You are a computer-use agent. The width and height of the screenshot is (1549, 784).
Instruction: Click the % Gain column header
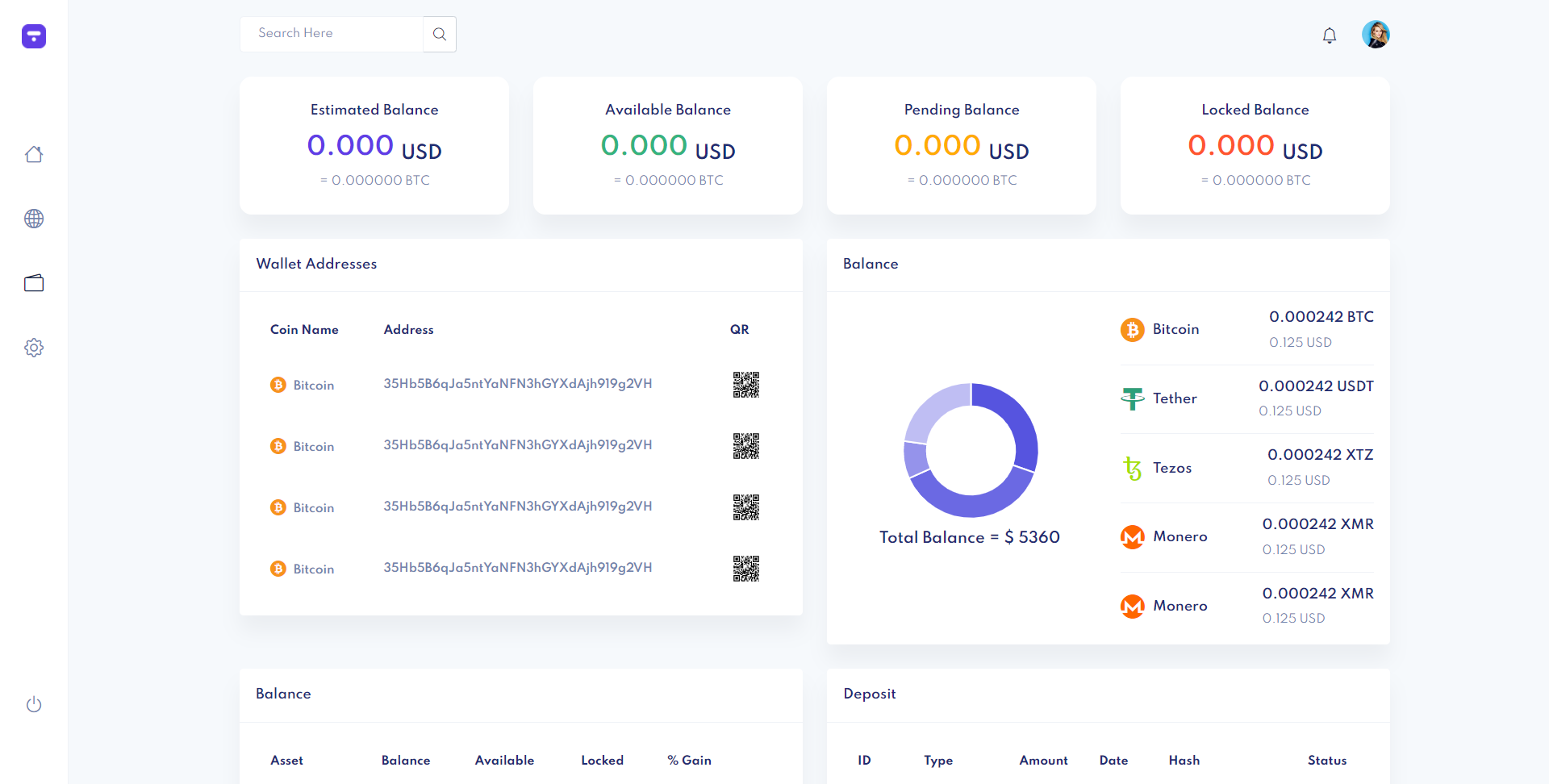click(689, 760)
